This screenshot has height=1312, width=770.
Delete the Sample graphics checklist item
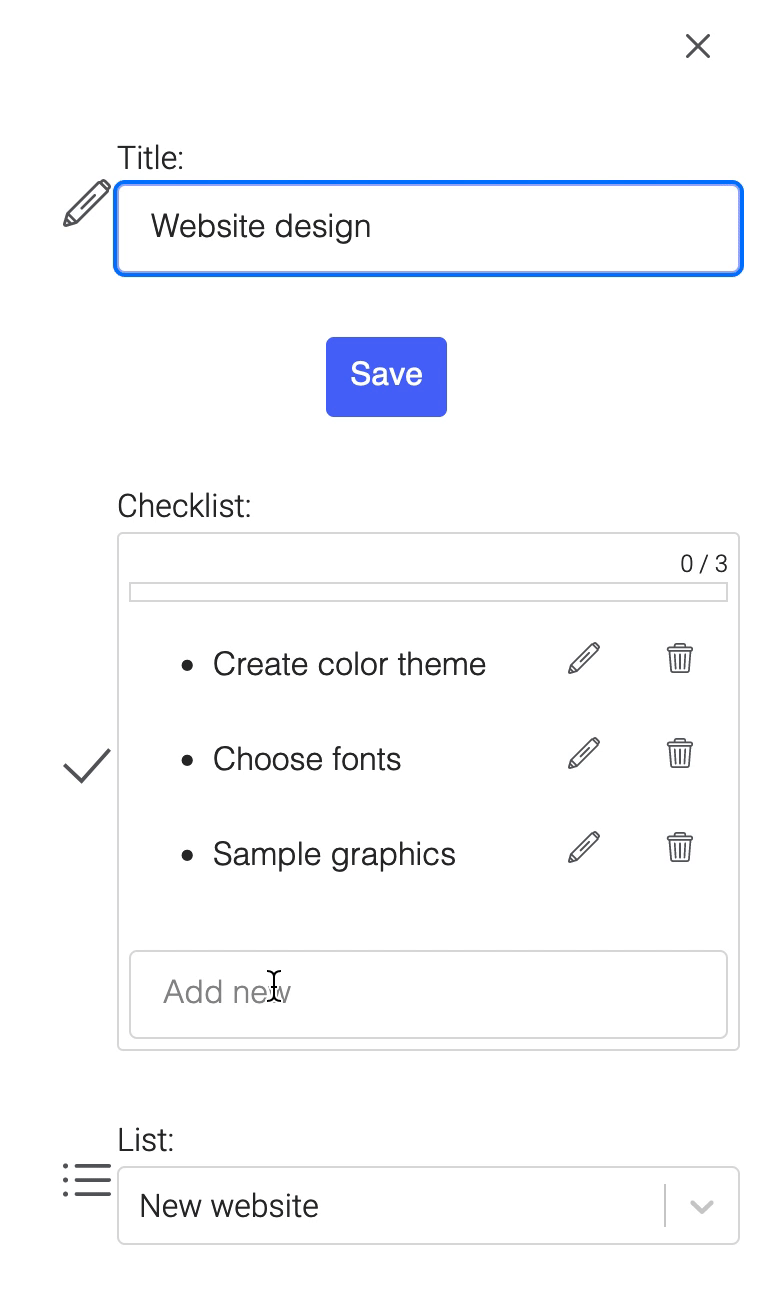coord(679,847)
